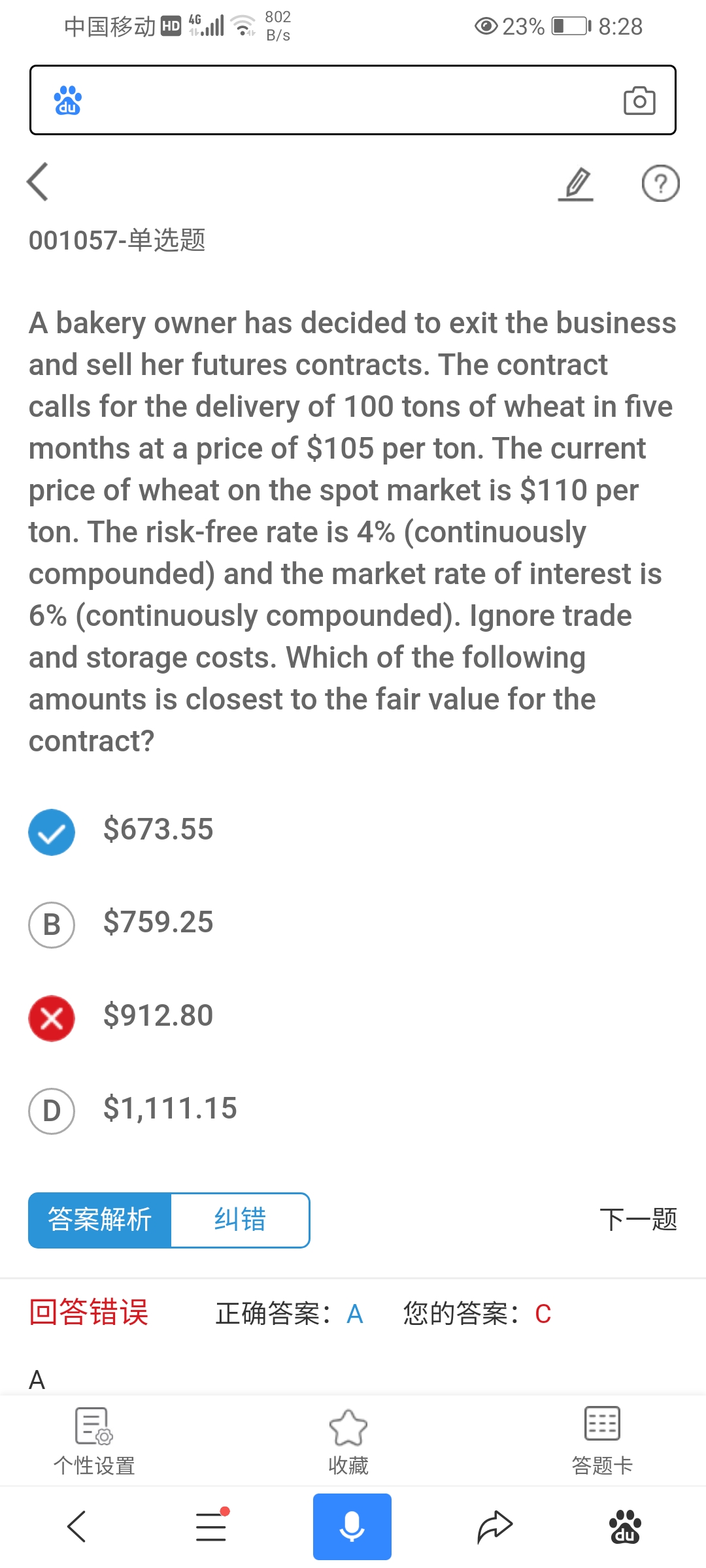Tap the camera search icon
Image resolution: width=706 pixels, height=1568 pixels.
639,101
